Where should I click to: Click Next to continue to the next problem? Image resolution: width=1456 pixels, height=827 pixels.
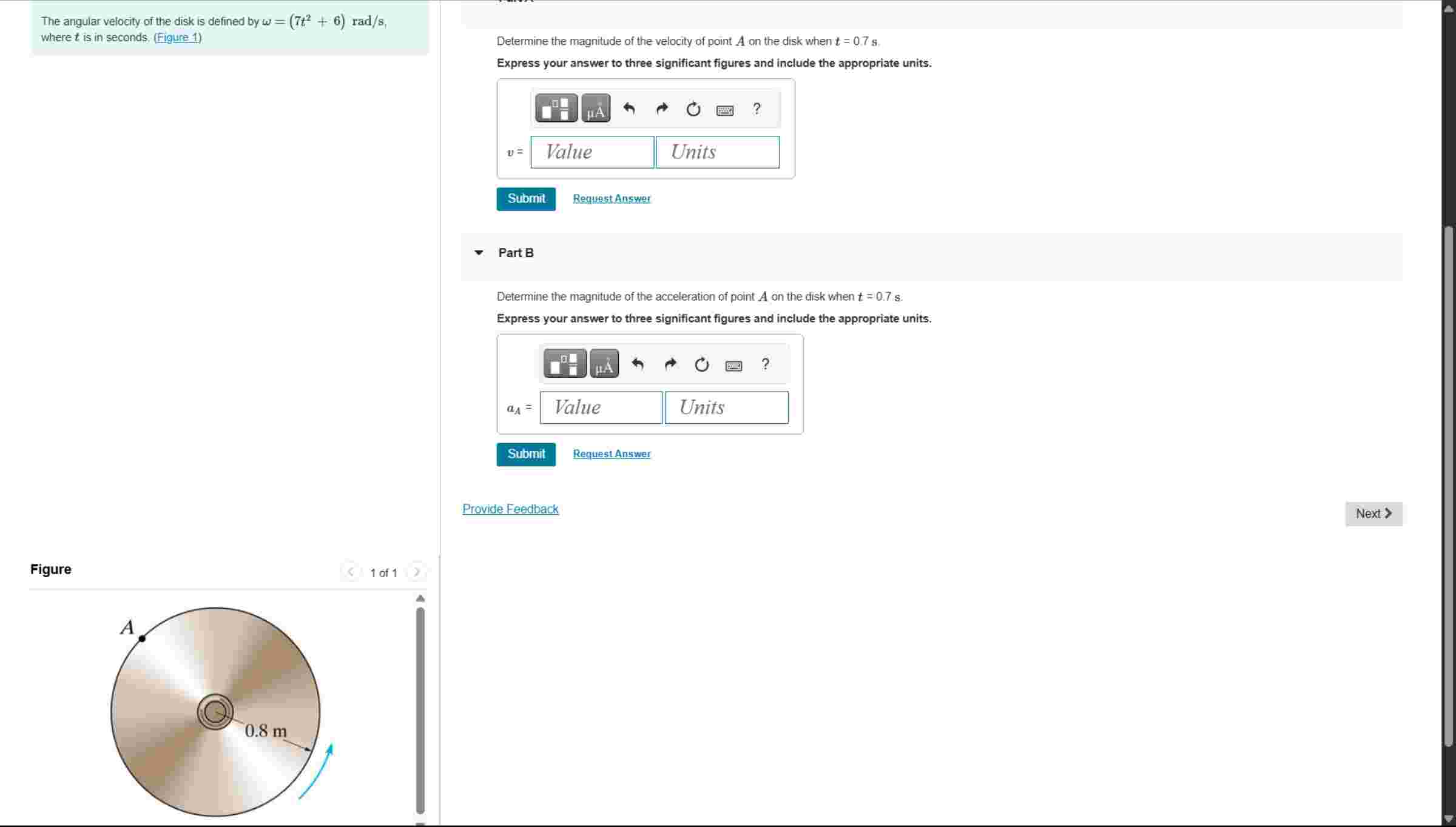(x=1372, y=514)
